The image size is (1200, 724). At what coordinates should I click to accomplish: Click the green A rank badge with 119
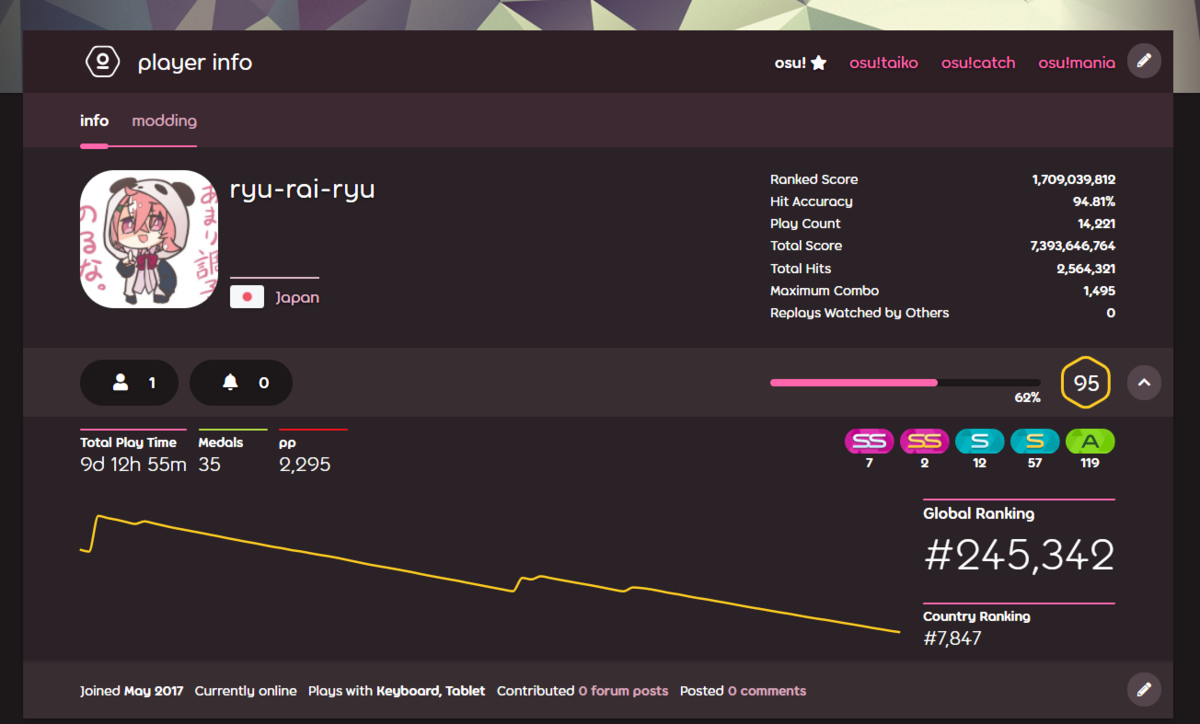1090,441
